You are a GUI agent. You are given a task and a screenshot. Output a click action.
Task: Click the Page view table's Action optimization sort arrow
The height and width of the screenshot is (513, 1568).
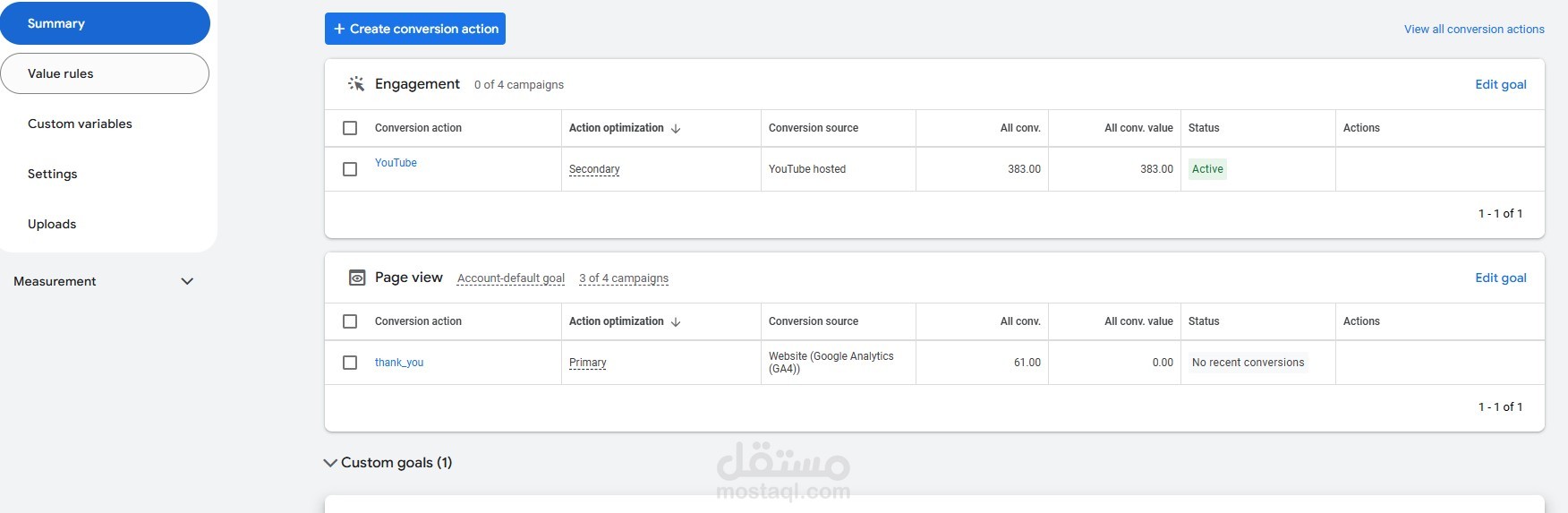676,321
